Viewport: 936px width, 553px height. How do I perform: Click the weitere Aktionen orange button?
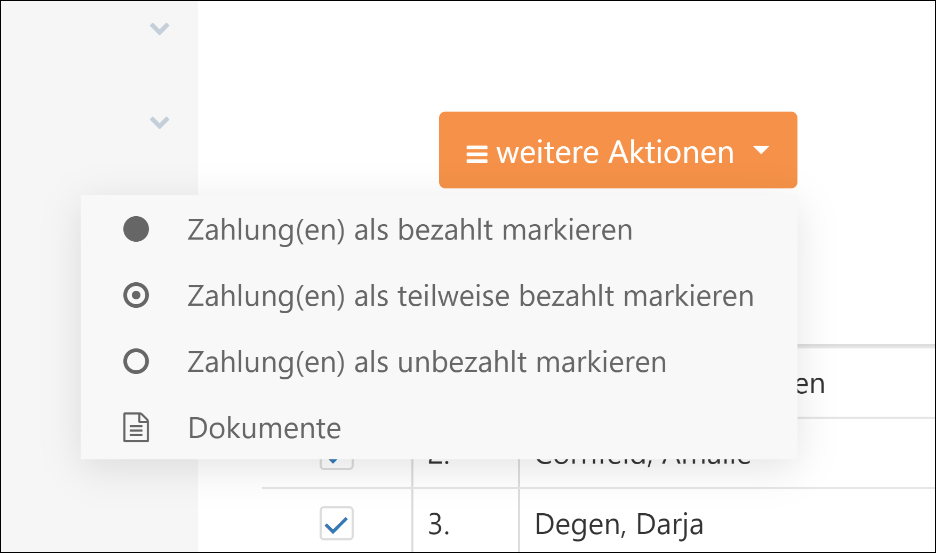618,150
